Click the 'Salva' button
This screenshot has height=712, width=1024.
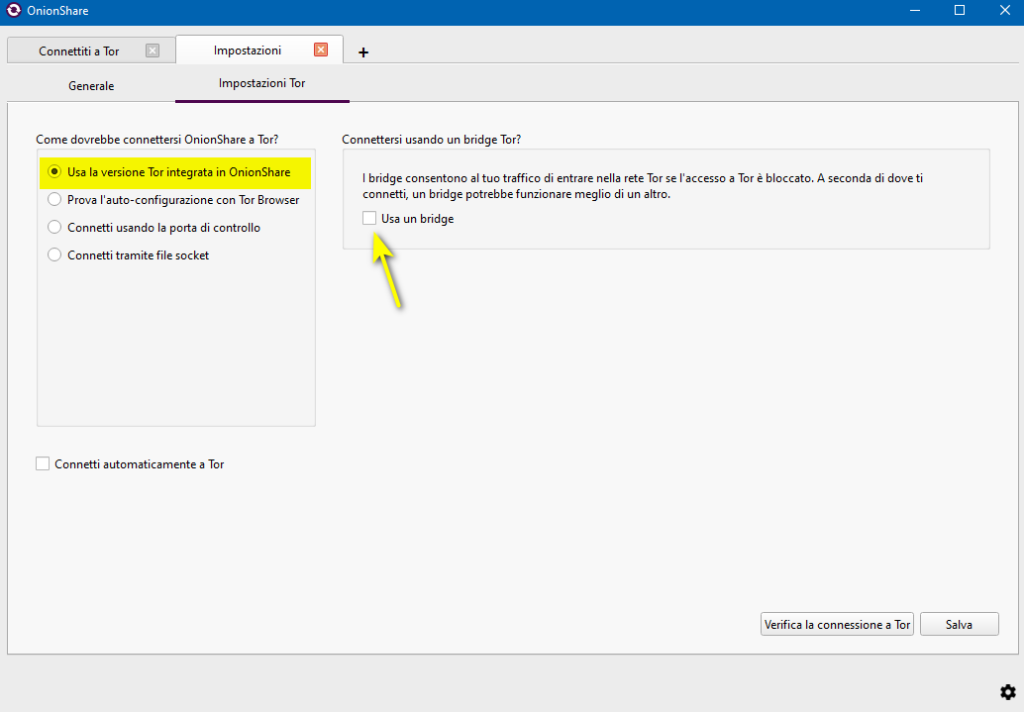click(x=958, y=624)
